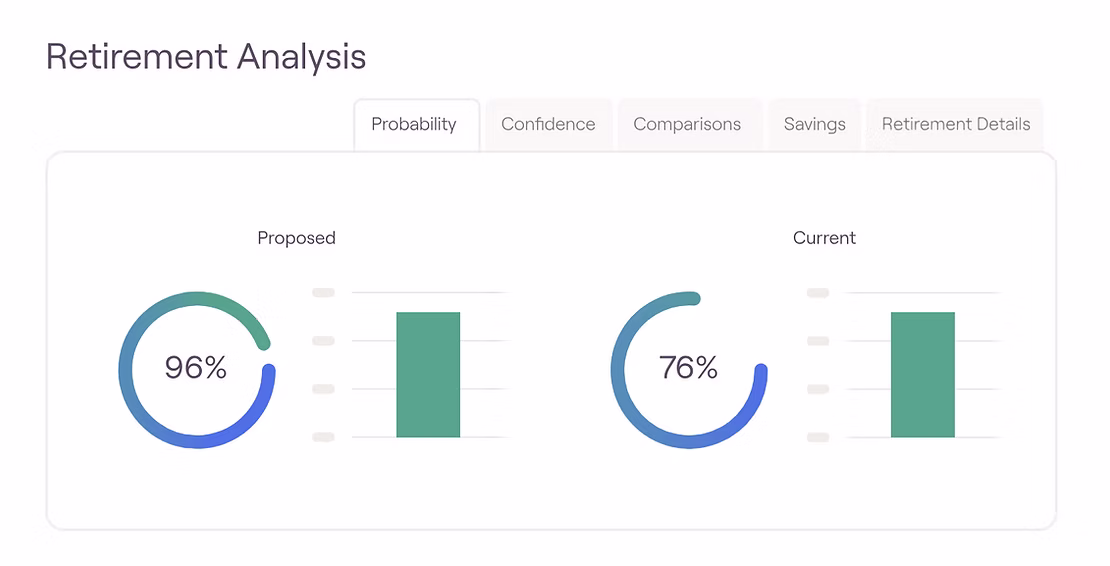Open the Retirement Details tab
Image resolution: width=1110 pixels, height=566 pixels.
click(955, 125)
